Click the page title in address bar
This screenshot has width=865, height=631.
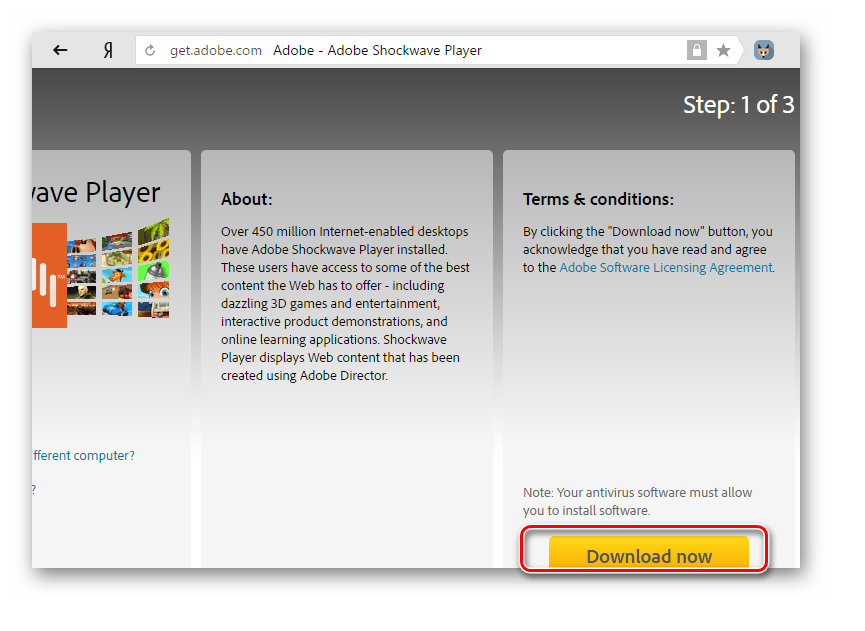tap(377, 50)
